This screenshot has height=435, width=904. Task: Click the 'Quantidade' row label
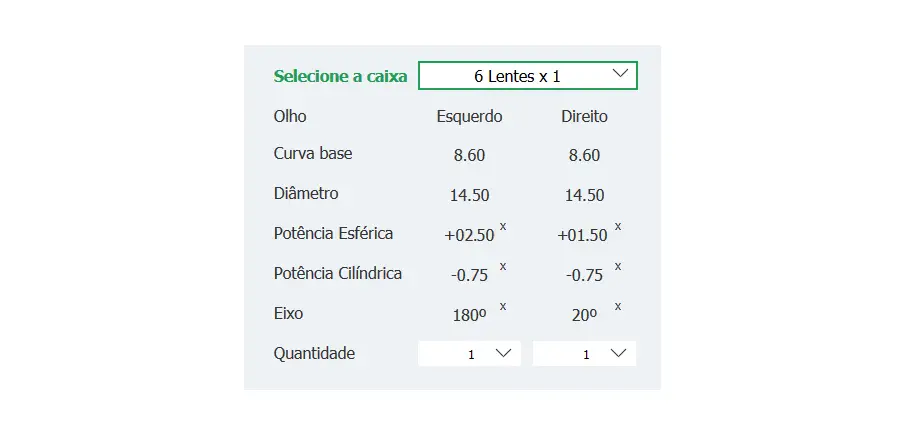(314, 353)
